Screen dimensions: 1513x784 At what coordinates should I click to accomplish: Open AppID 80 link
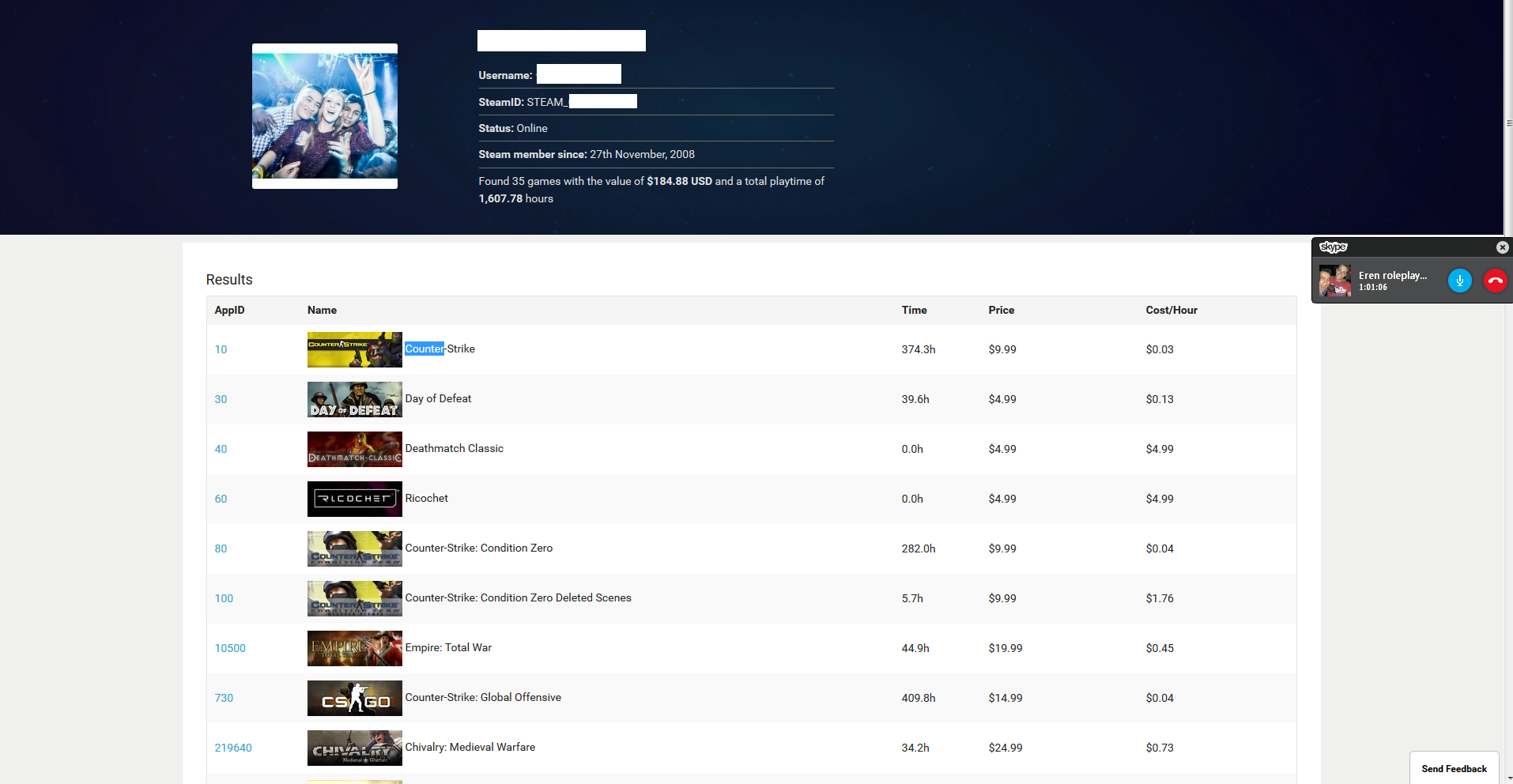[x=221, y=548]
